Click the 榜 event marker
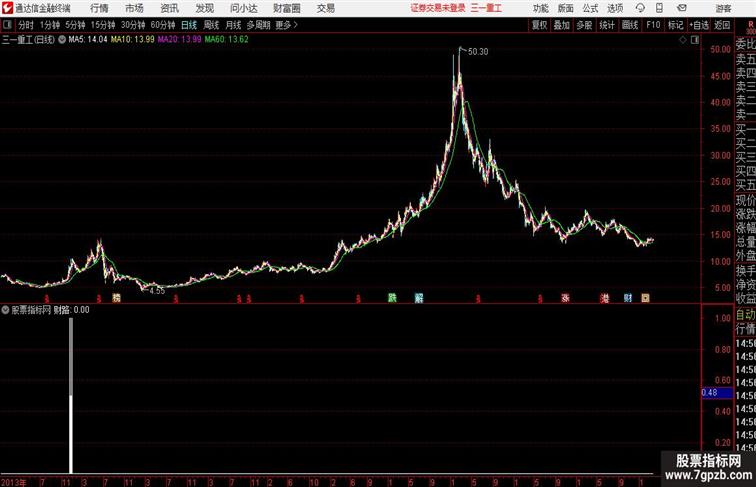The height and width of the screenshot is (487, 756). (116, 298)
